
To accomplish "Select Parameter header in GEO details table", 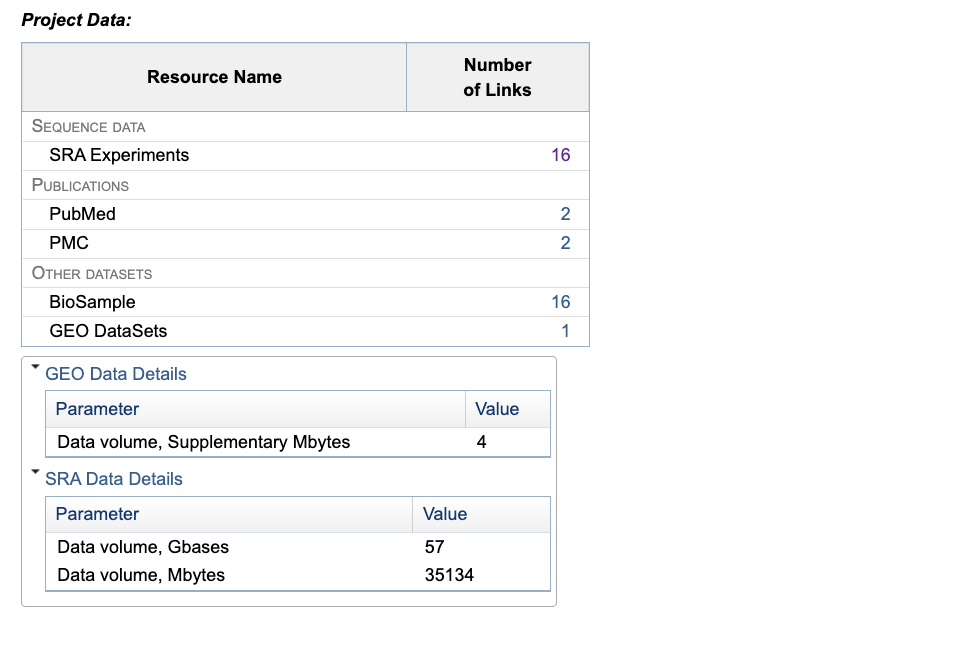I will point(97,409).
